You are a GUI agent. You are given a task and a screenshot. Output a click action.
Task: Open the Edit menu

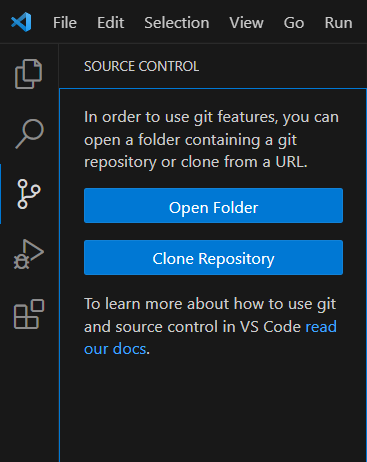pos(111,23)
